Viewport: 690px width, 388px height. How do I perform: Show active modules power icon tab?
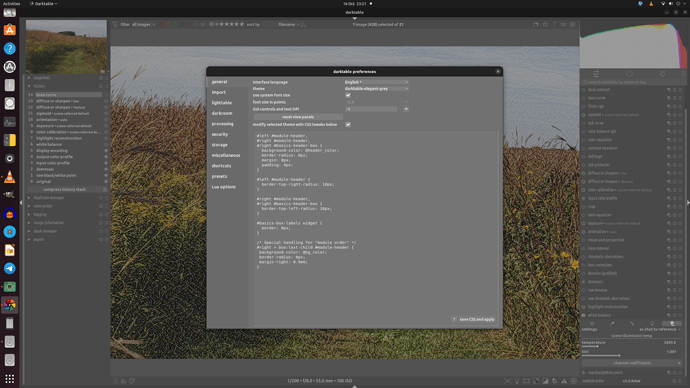[x=629, y=74]
